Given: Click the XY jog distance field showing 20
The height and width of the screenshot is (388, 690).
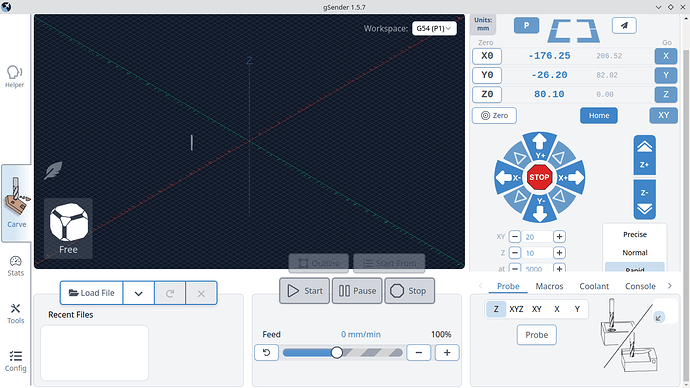Looking at the screenshot, I should point(537,237).
